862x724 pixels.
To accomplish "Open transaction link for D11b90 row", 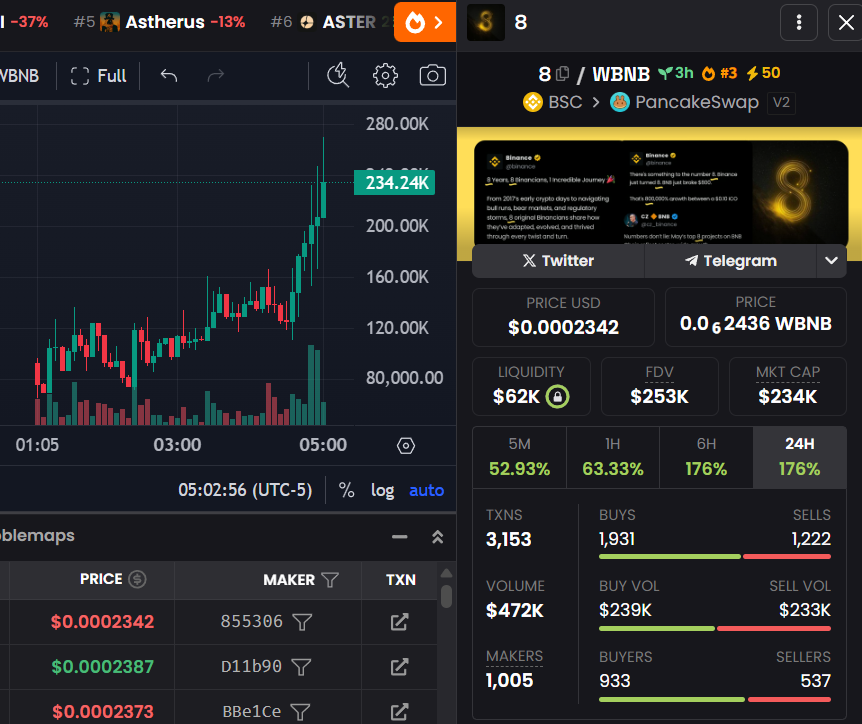I will pyautogui.click(x=399, y=666).
